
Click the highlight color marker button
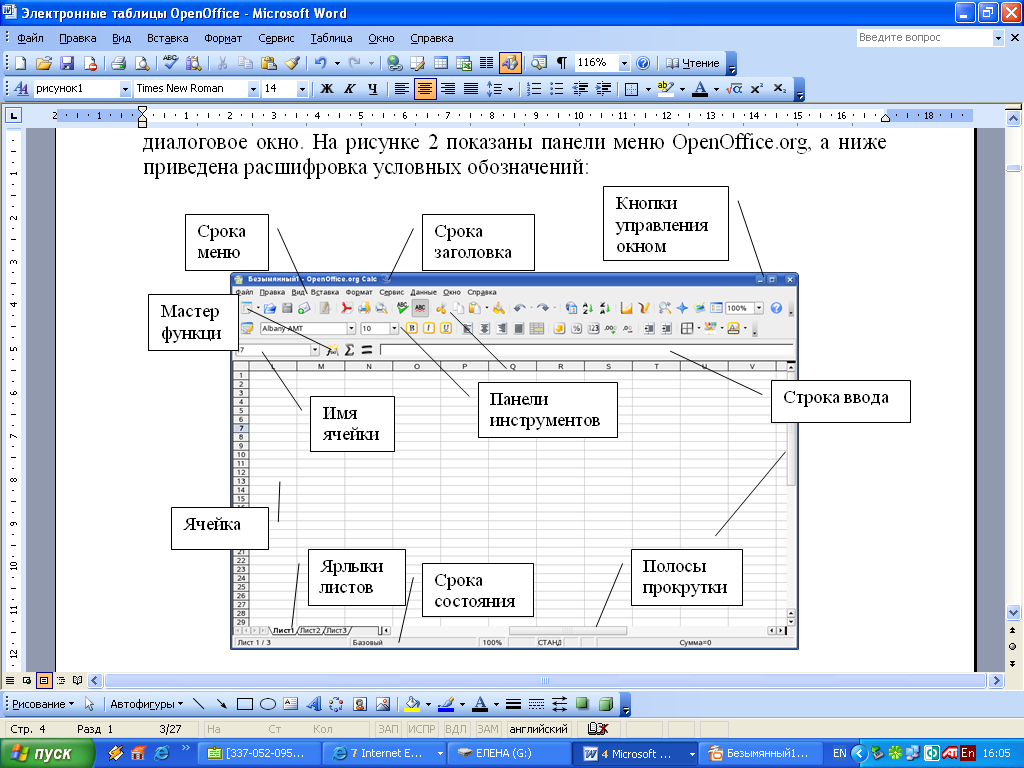click(665, 88)
